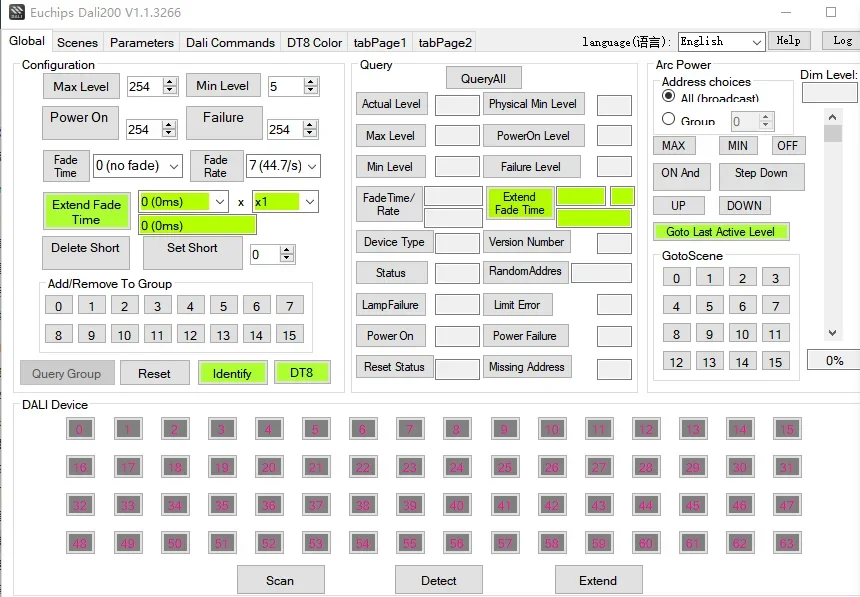Click the Help button

[789, 41]
